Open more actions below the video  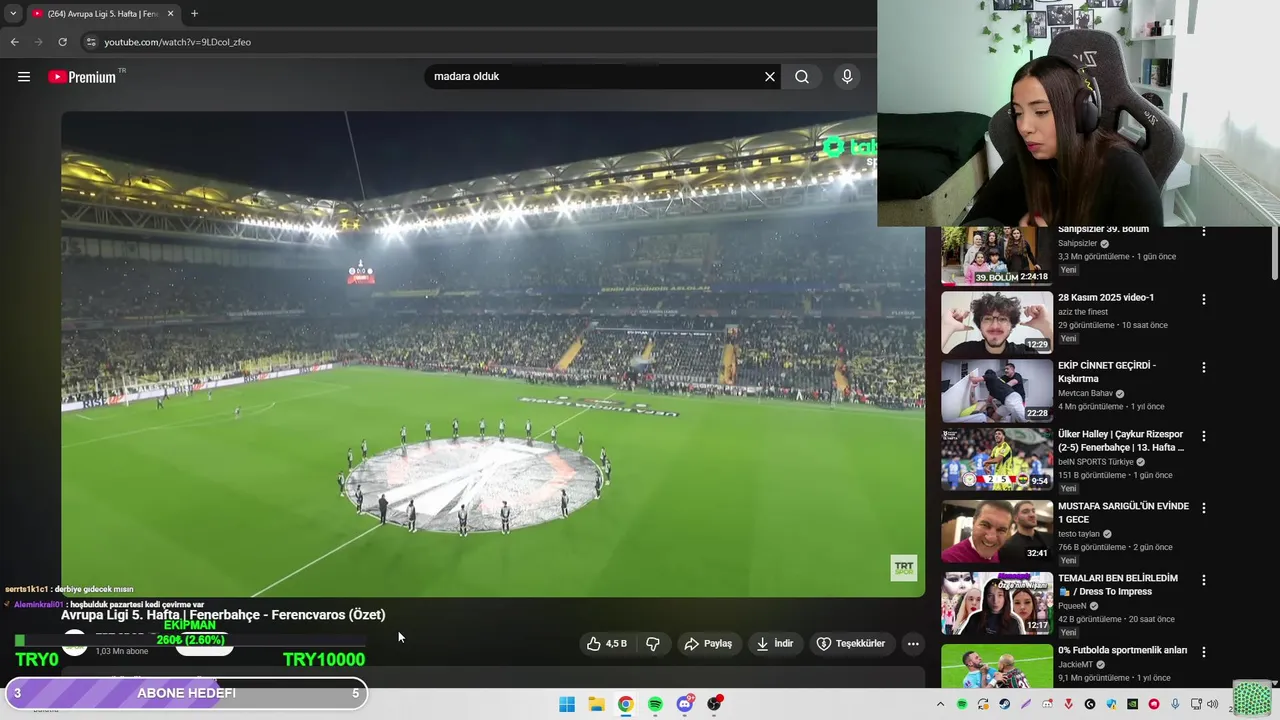pos(913,644)
